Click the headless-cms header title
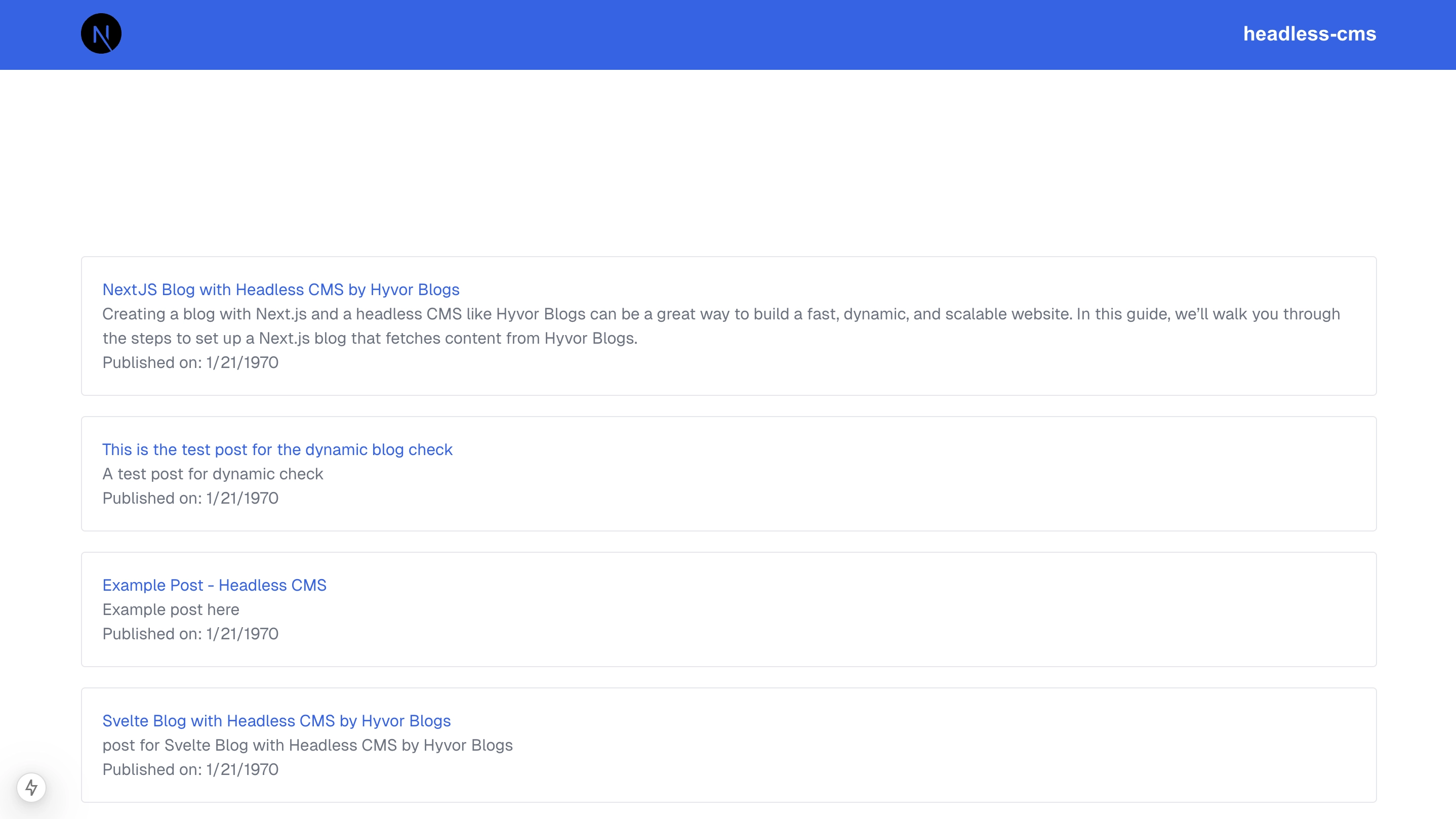Screen dimensions: 1456x819 pyautogui.click(x=1310, y=34)
